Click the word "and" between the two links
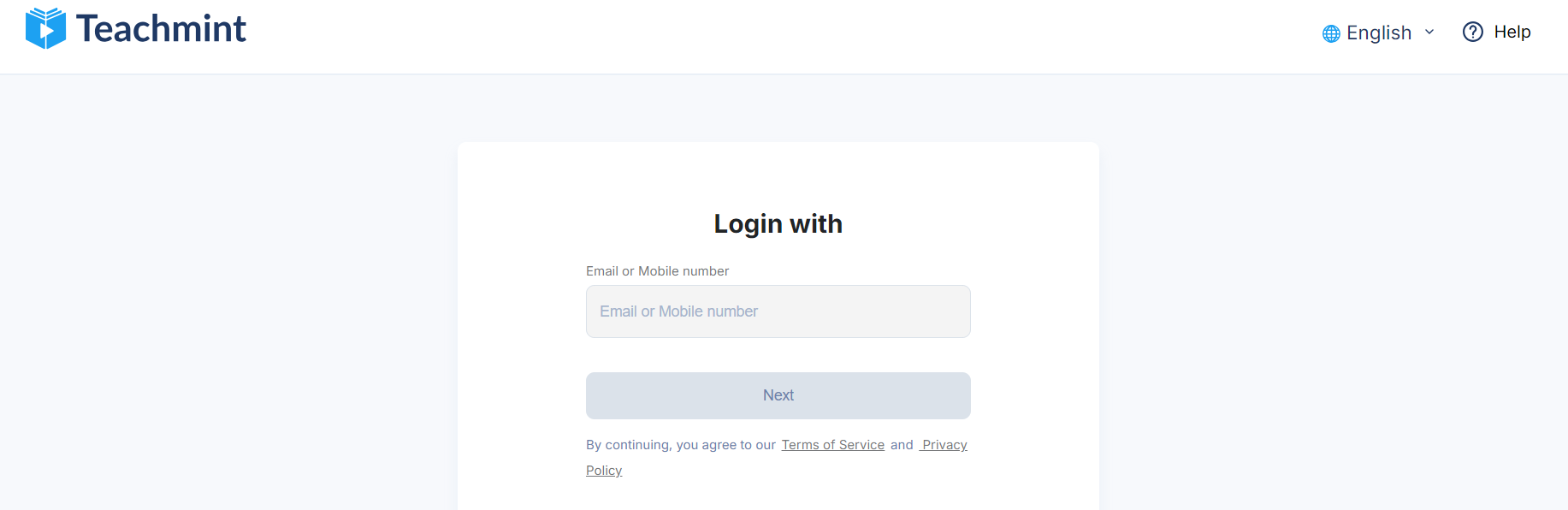Screen dimensions: 1568x510 point(902,445)
